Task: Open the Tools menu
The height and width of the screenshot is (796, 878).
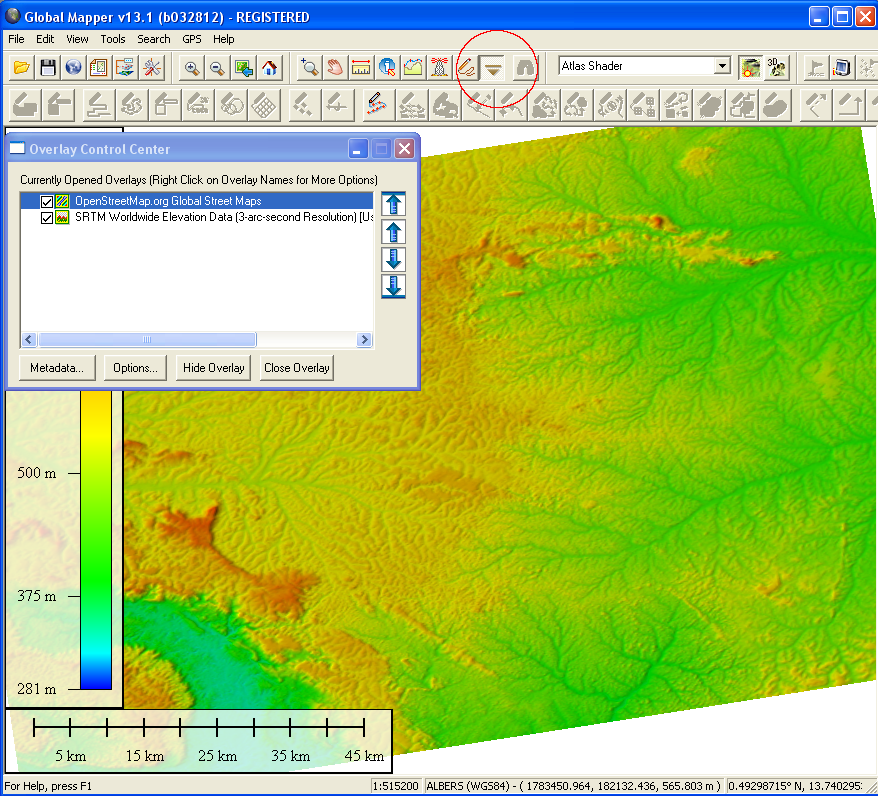Action: pos(113,39)
